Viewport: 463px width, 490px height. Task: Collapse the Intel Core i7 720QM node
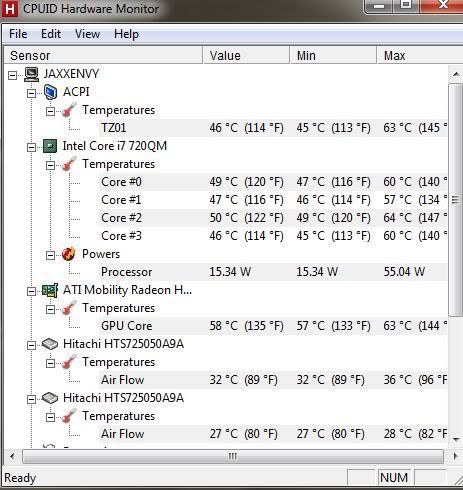coord(31,147)
